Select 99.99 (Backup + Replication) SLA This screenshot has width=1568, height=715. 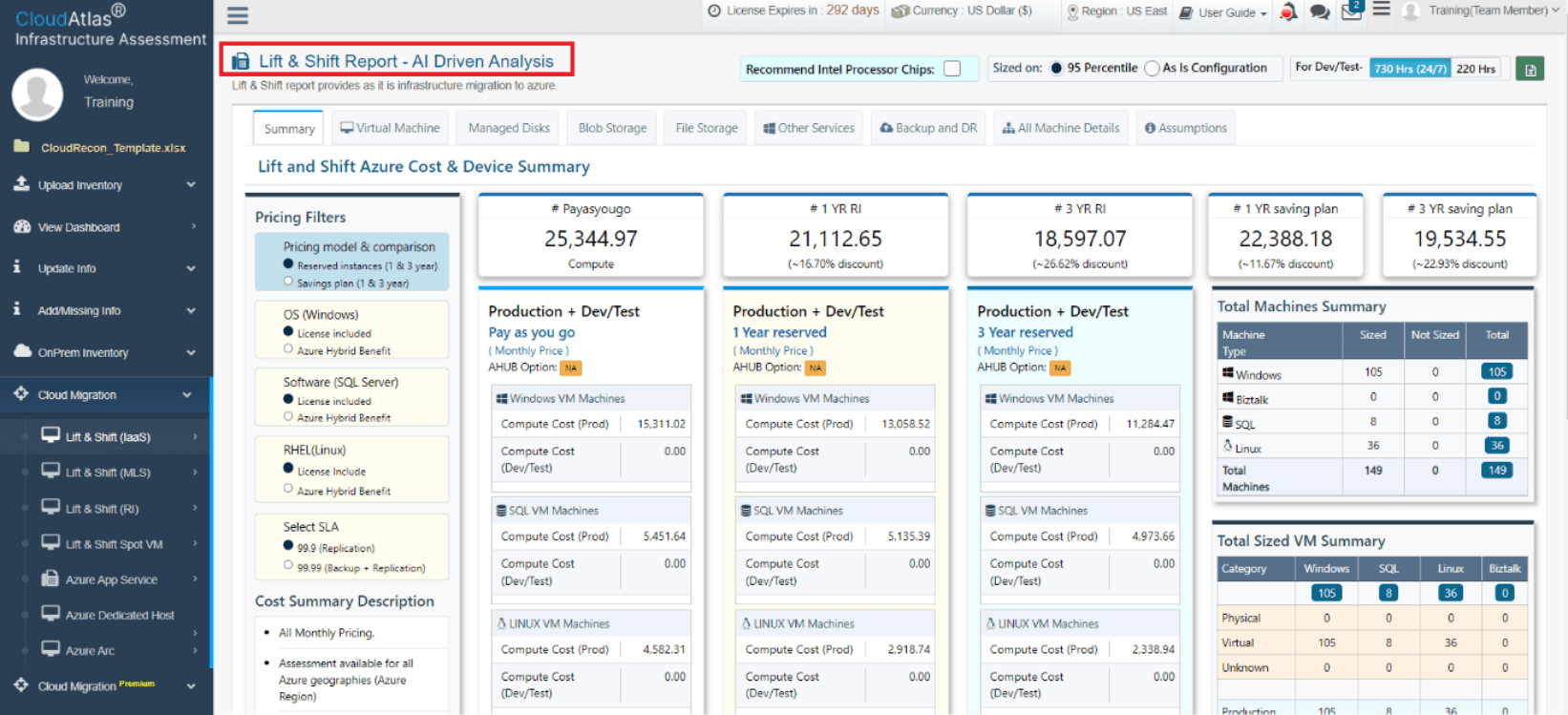coord(288,566)
